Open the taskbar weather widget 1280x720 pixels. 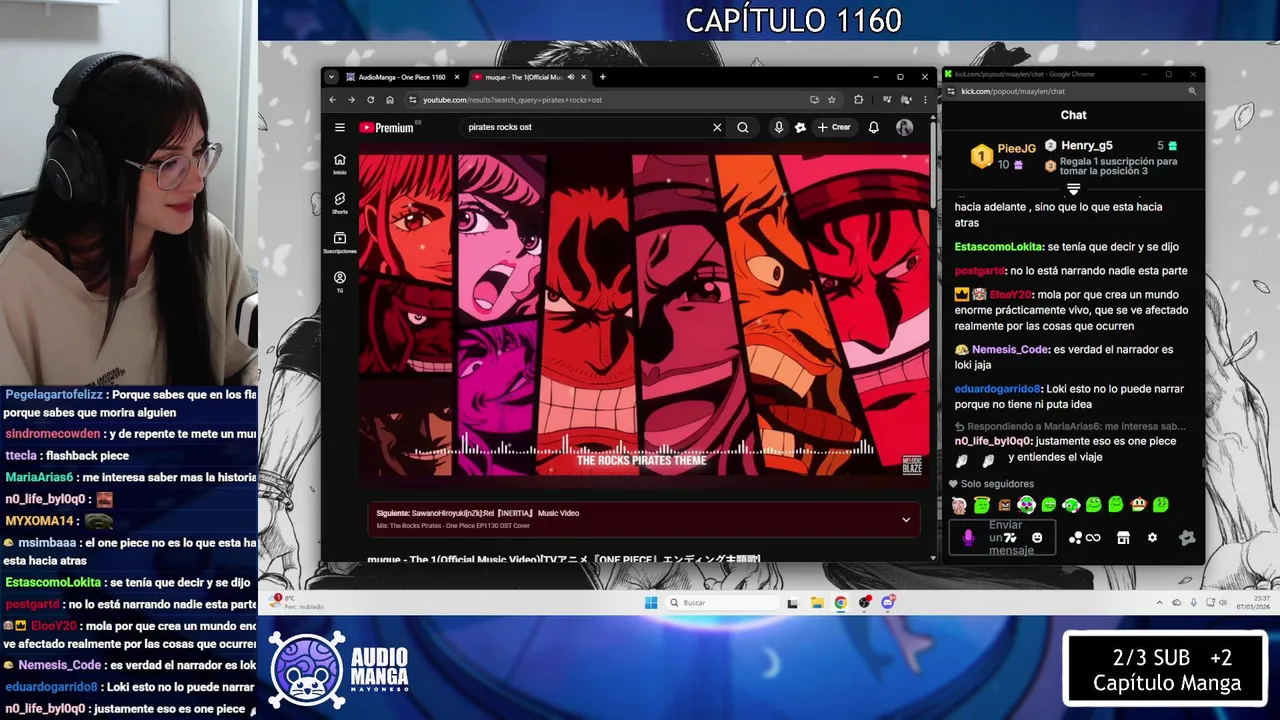tap(297, 602)
